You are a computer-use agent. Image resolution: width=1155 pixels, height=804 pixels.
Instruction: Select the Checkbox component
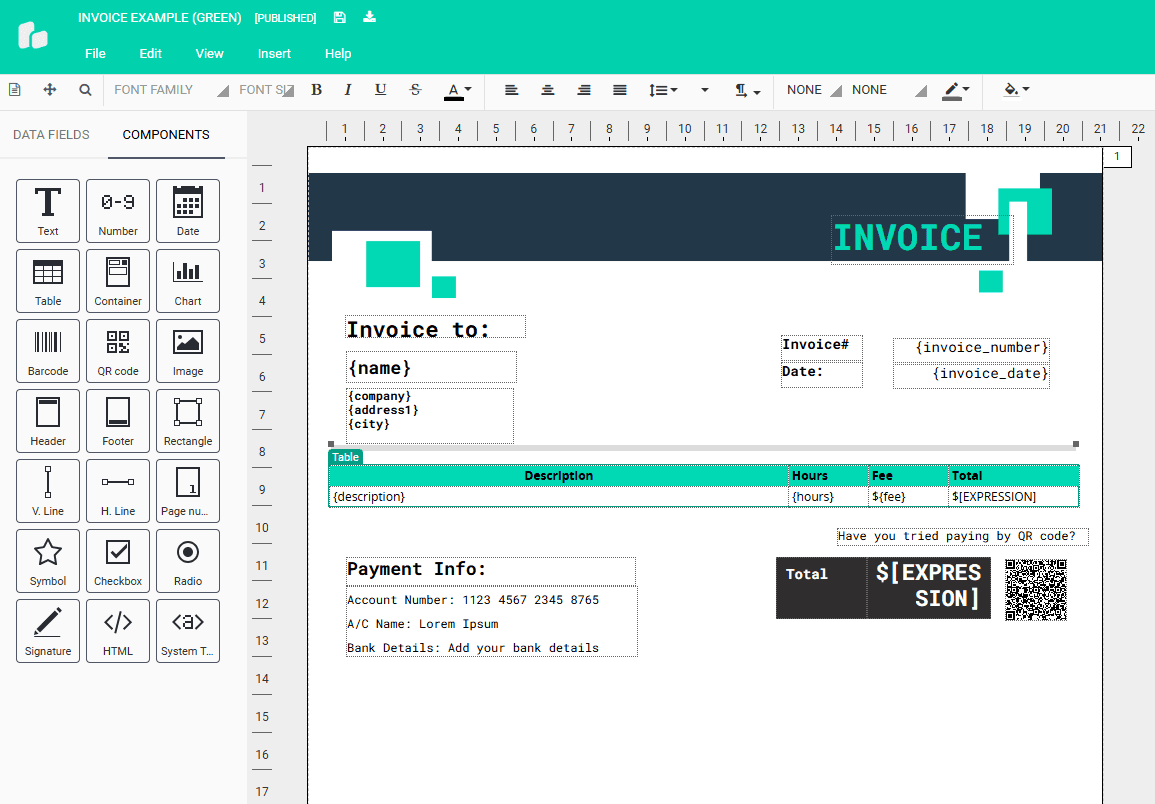(117, 560)
